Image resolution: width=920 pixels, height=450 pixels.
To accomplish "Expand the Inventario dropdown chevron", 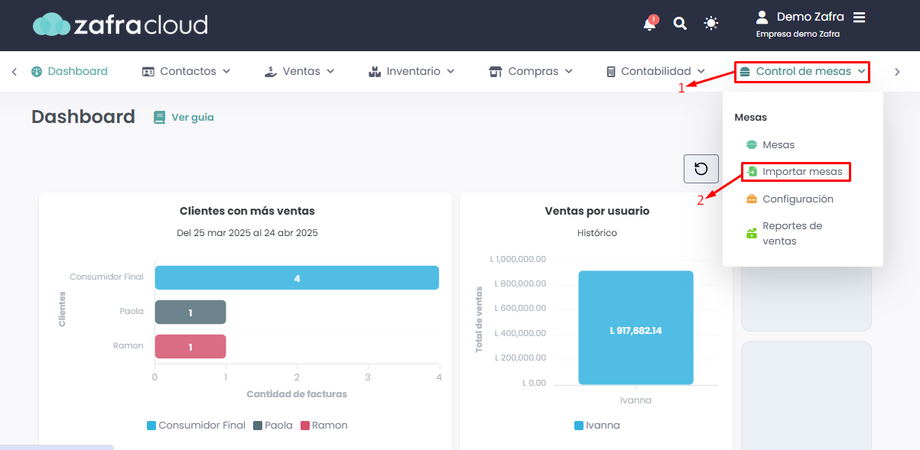I will click(451, 72).
